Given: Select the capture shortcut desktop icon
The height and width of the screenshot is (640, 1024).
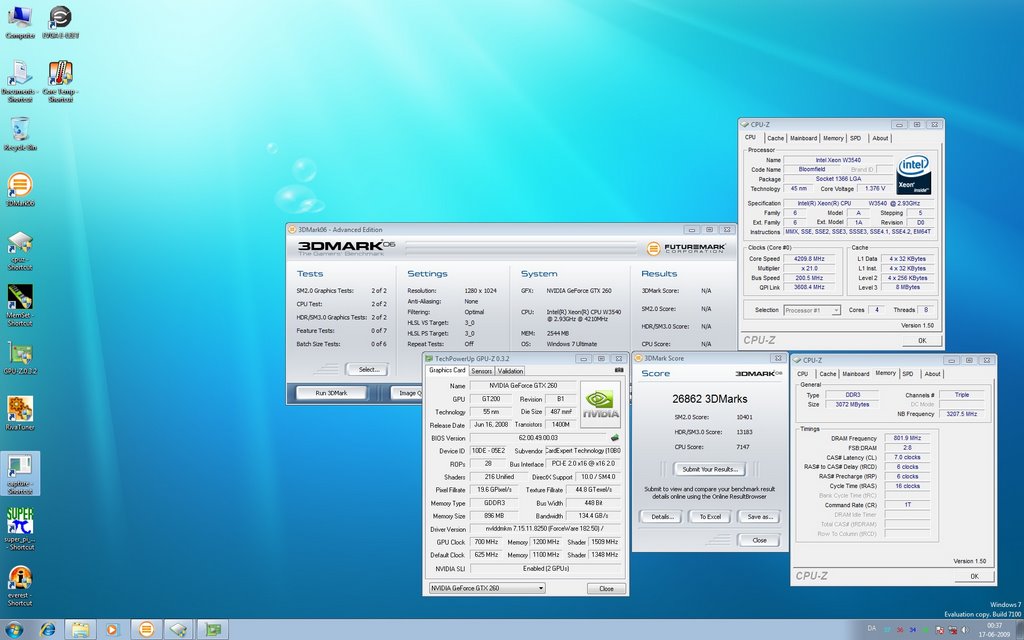Looking at the screenshot, I should [x=20, y=474].
